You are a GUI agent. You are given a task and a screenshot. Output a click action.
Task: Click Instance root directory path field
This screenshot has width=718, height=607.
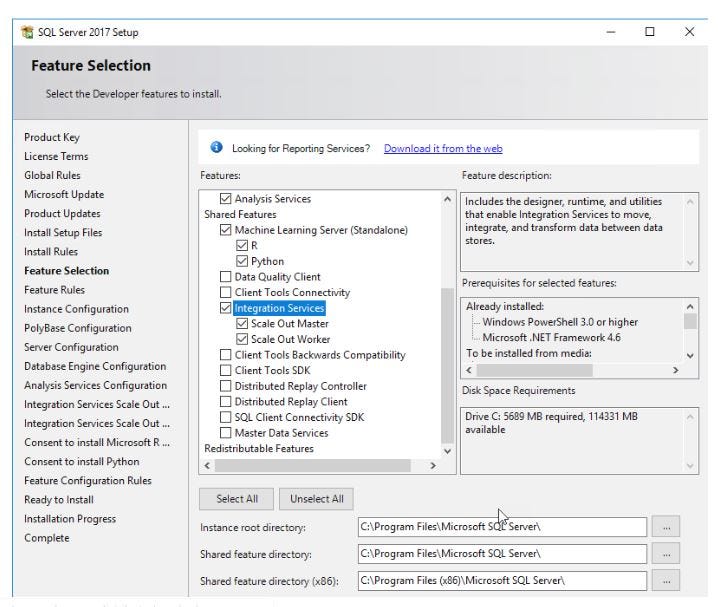(x=502, y=527)
